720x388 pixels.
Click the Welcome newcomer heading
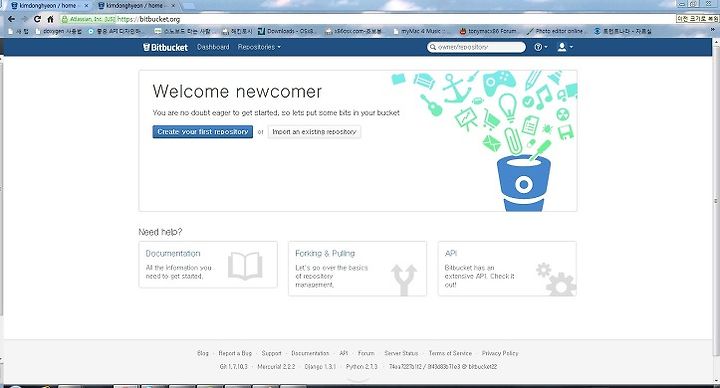(237, 91)
